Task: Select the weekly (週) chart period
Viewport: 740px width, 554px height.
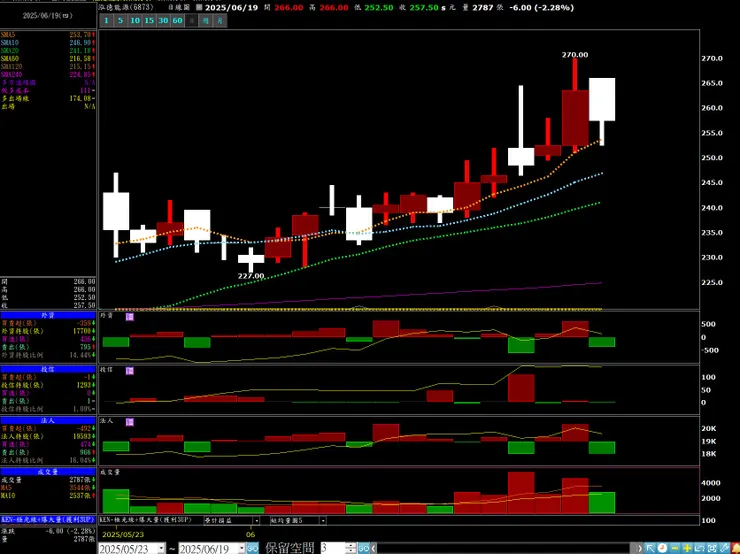Action: pyautogui.click(x=206, y=20)
